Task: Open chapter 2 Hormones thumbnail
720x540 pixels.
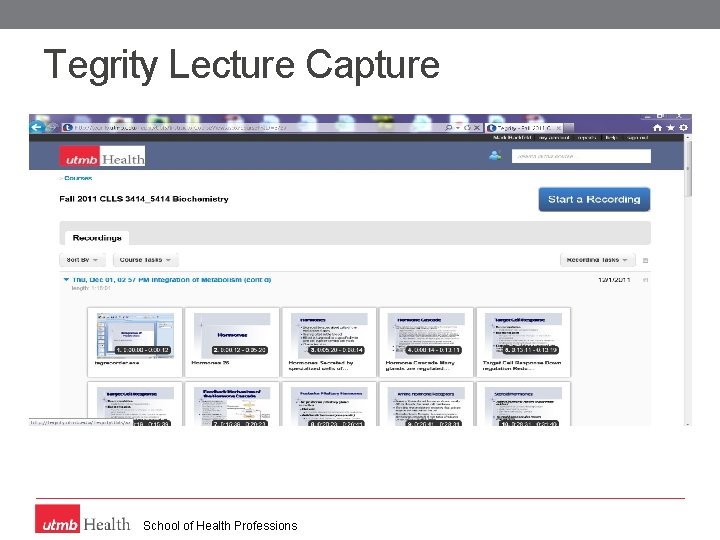Action: coord(232,342)
